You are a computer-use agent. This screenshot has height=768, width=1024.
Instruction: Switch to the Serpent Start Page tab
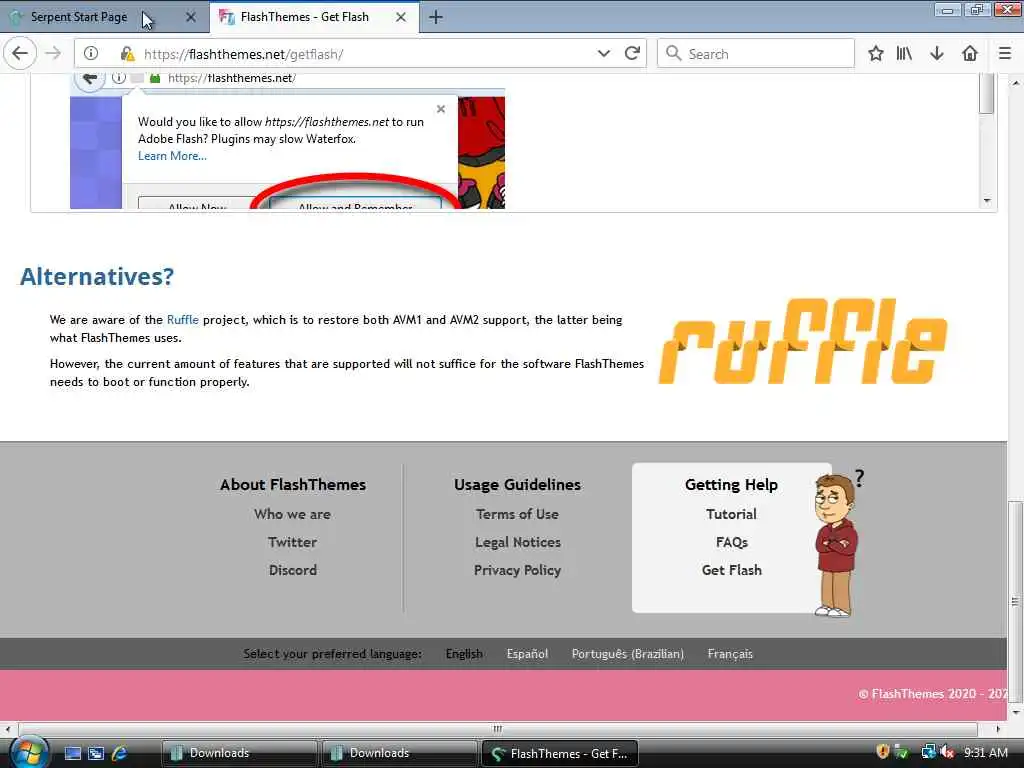pyautogui.click(x=78, y=17)
